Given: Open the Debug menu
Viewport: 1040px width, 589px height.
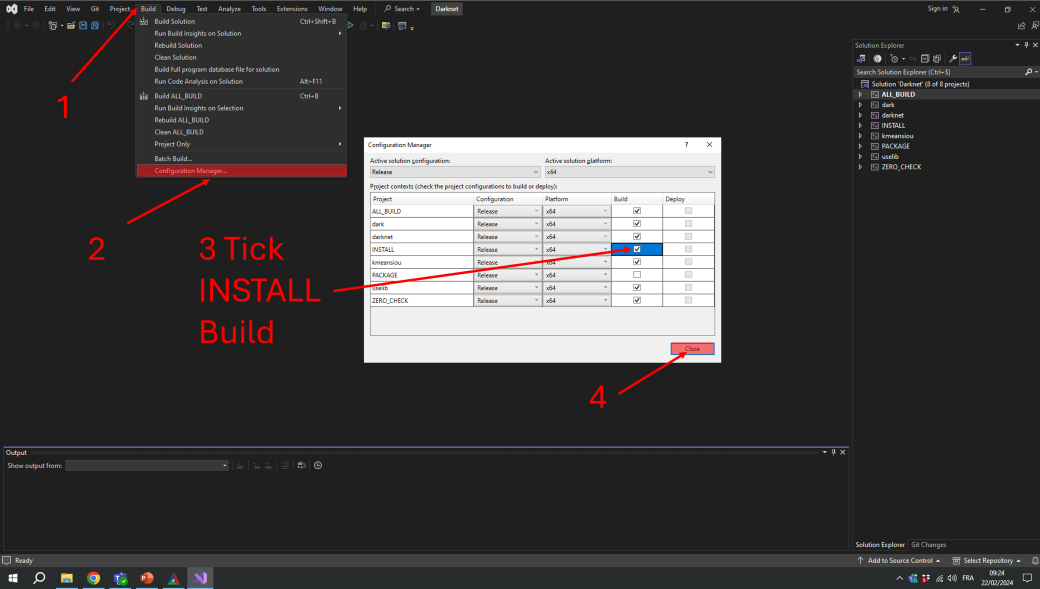Looking at the screenshot, I should click(x=176, y=9).
